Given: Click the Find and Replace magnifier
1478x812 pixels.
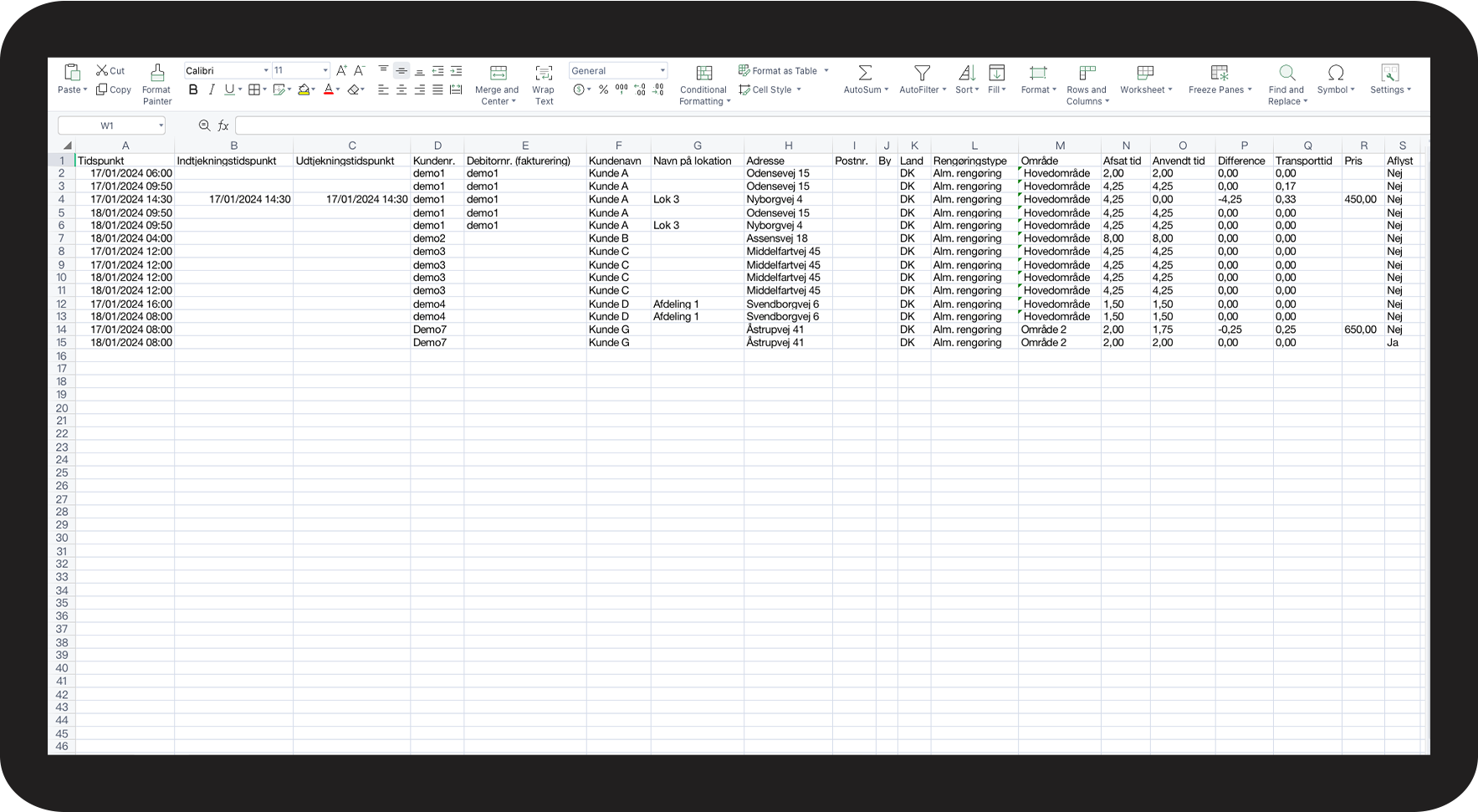Looking at the screenshot, I should [1286, 73].
